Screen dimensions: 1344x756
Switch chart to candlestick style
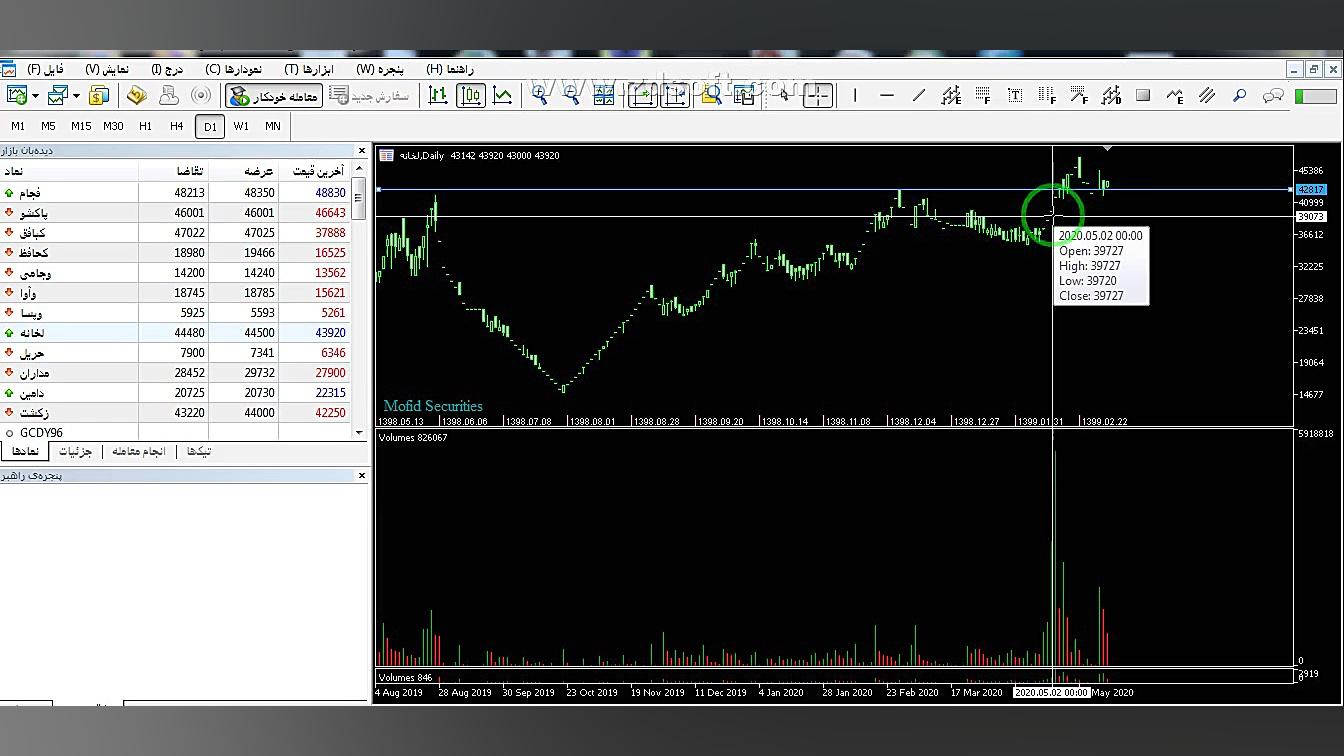coord(471,95)
